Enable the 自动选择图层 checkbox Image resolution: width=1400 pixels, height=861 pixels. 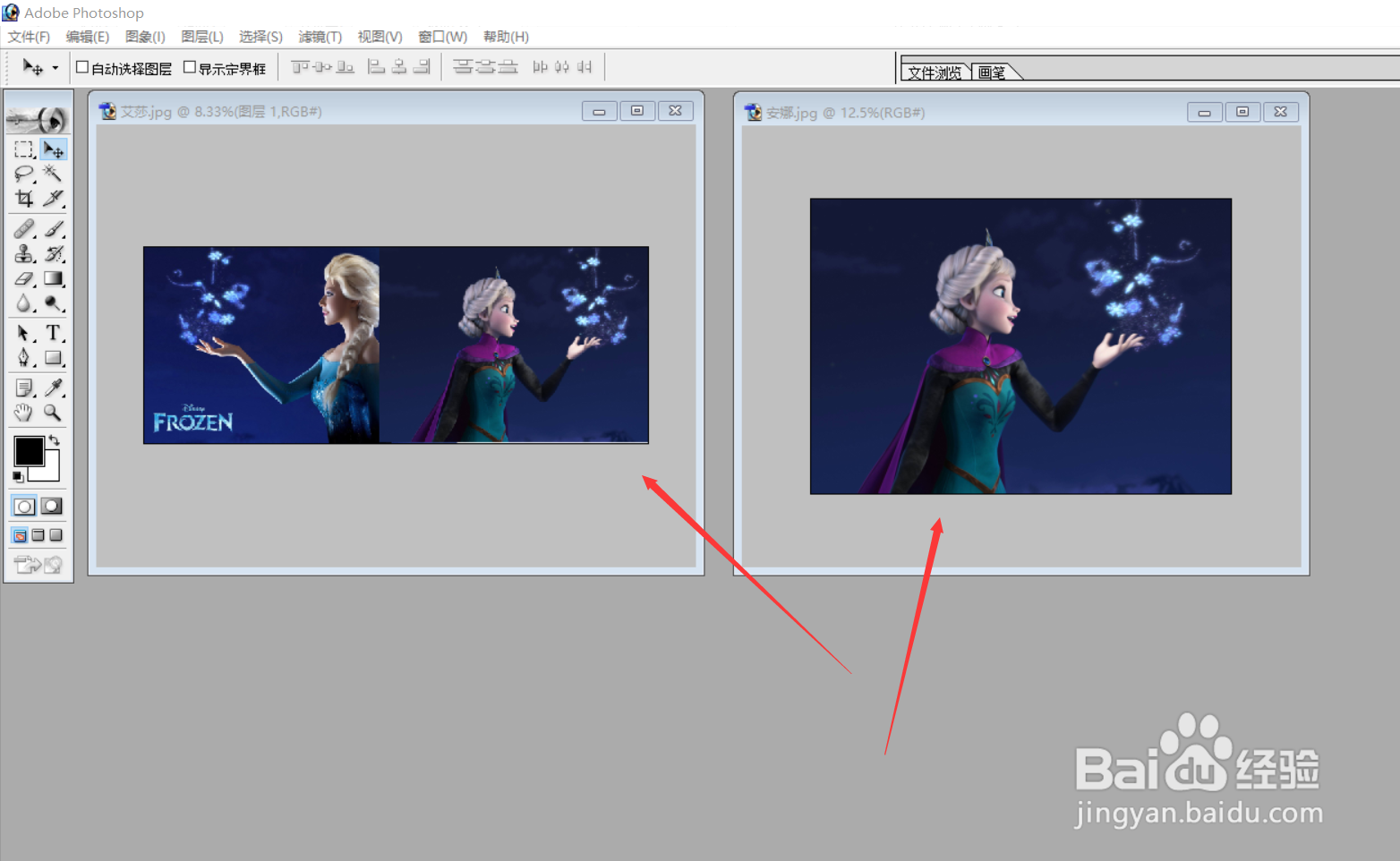pyautogui.click(x=82, y=67)
